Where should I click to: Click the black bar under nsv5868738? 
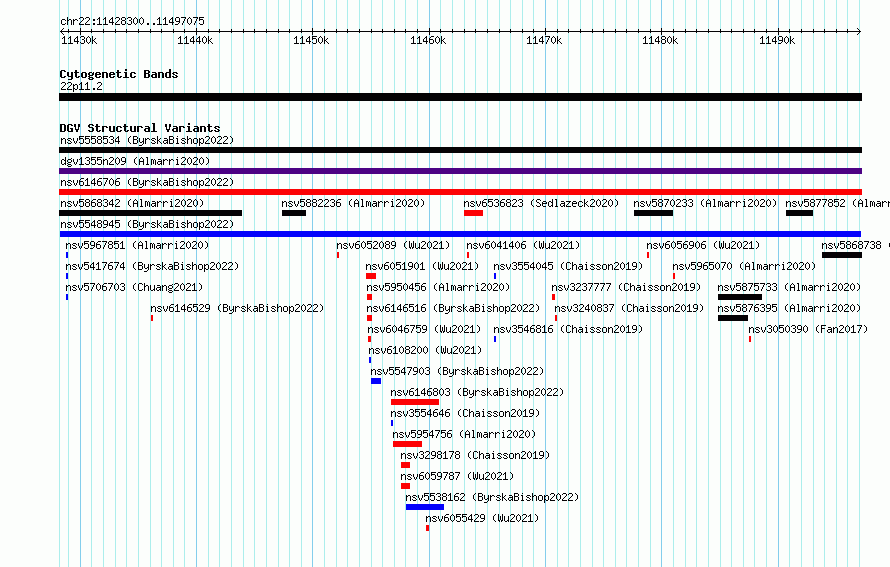pyautogui.click(x=842, y=255)
